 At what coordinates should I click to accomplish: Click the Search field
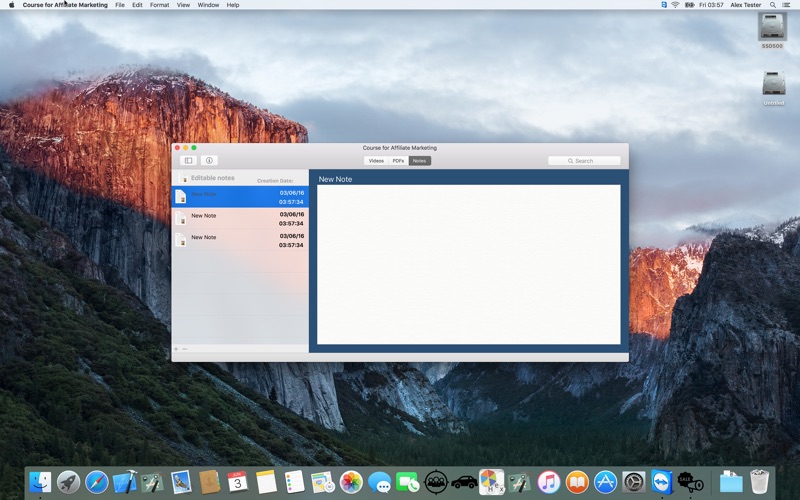(x=584, y=160)
